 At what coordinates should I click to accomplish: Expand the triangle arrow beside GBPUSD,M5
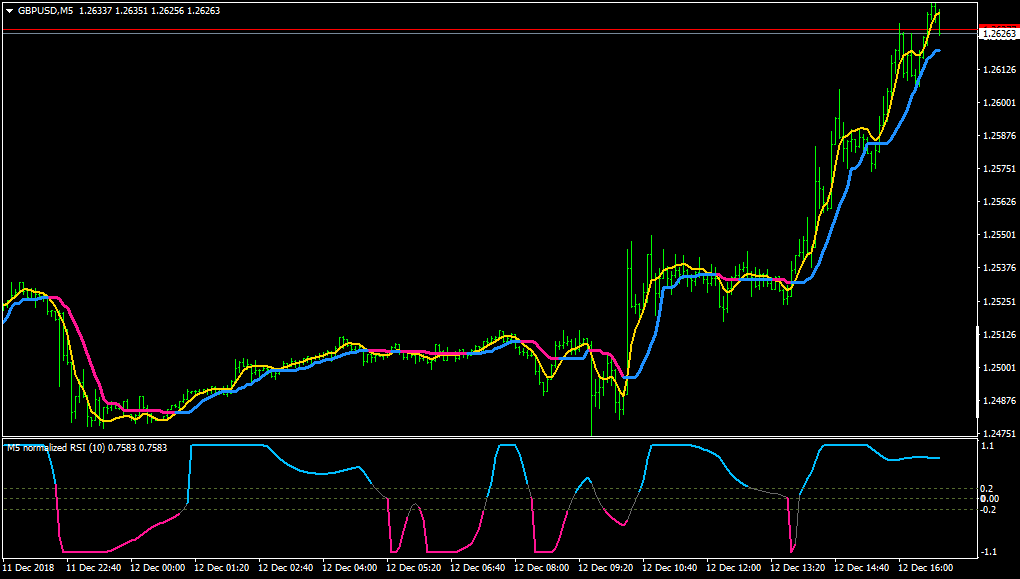pos(10,11)
